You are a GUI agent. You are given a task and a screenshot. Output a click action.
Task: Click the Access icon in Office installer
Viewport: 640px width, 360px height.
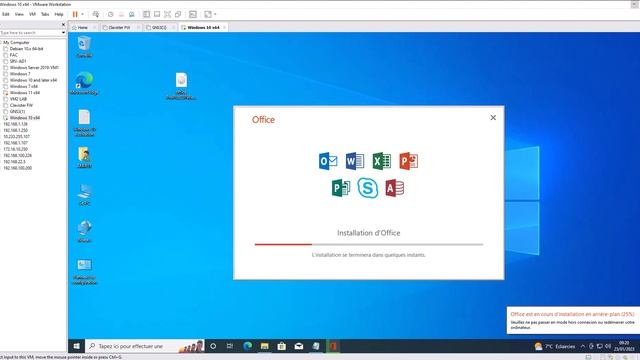395,188
